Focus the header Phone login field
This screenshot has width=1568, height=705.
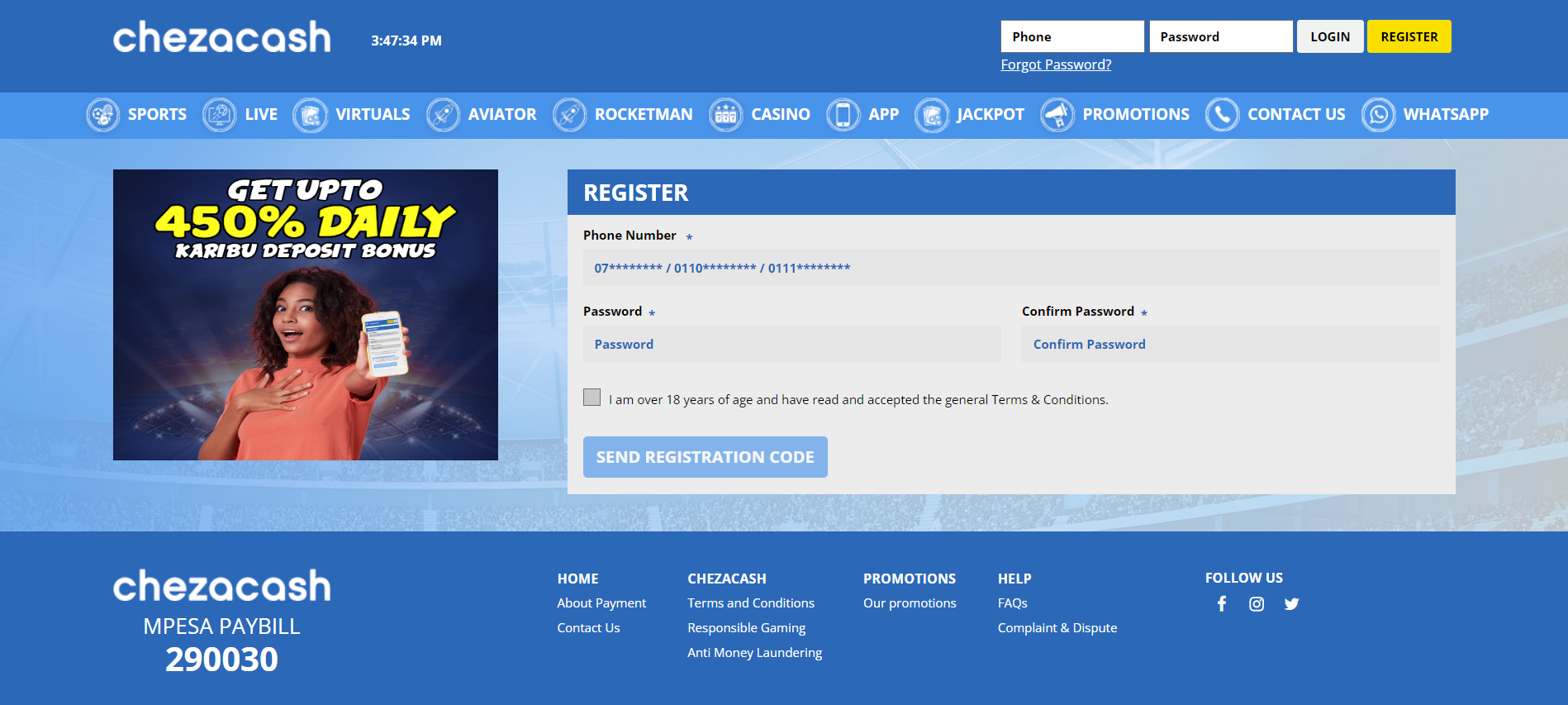(1072, 36)
